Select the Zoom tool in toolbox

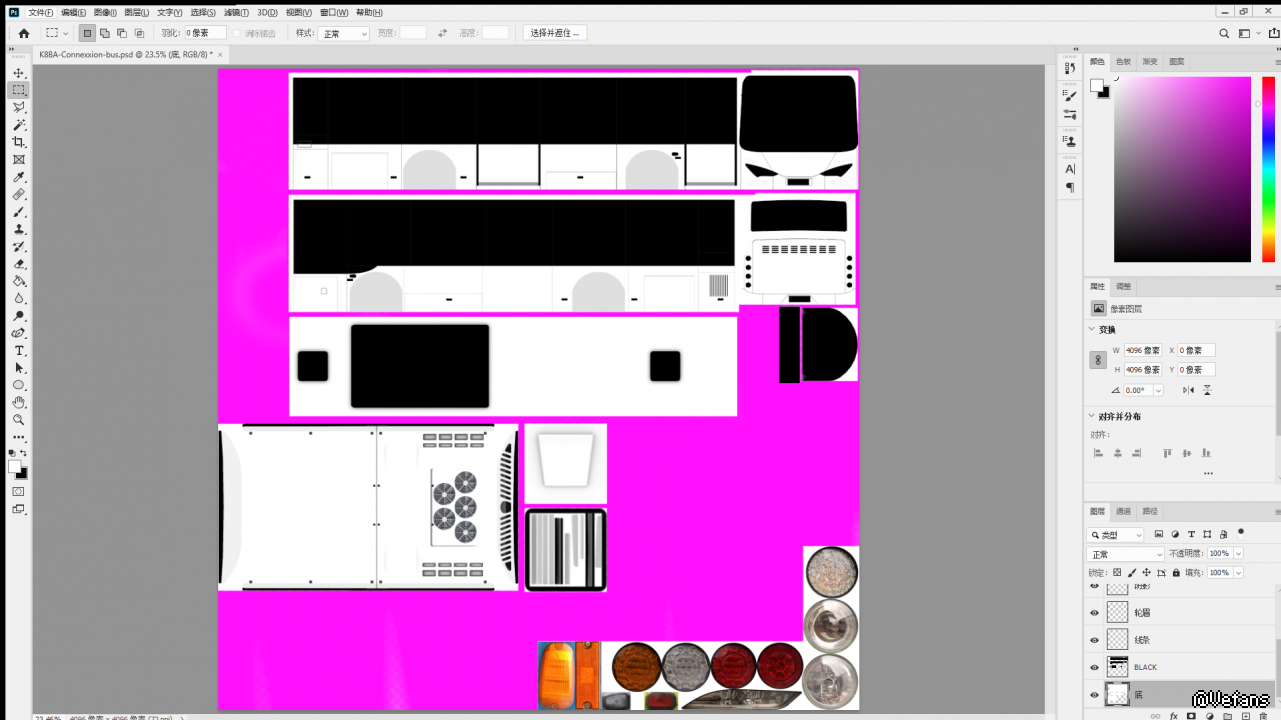point(19,420)
